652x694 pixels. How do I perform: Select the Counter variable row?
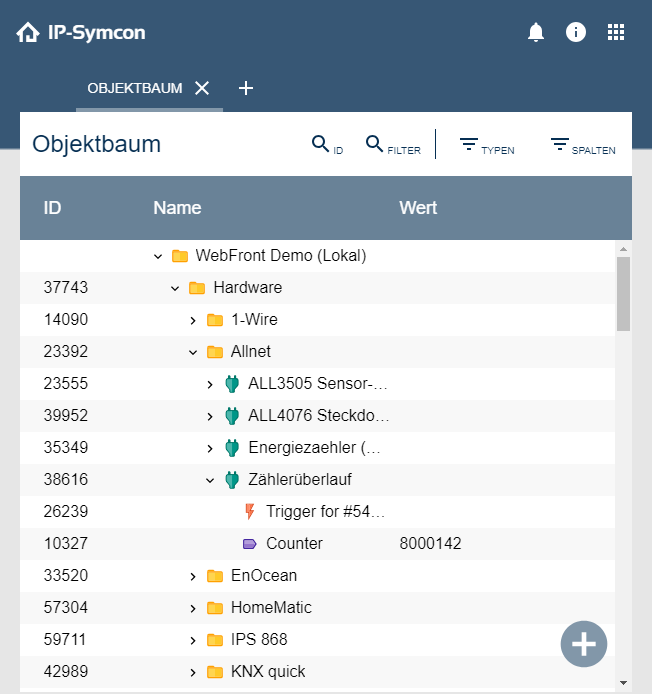tap(294, 544)
